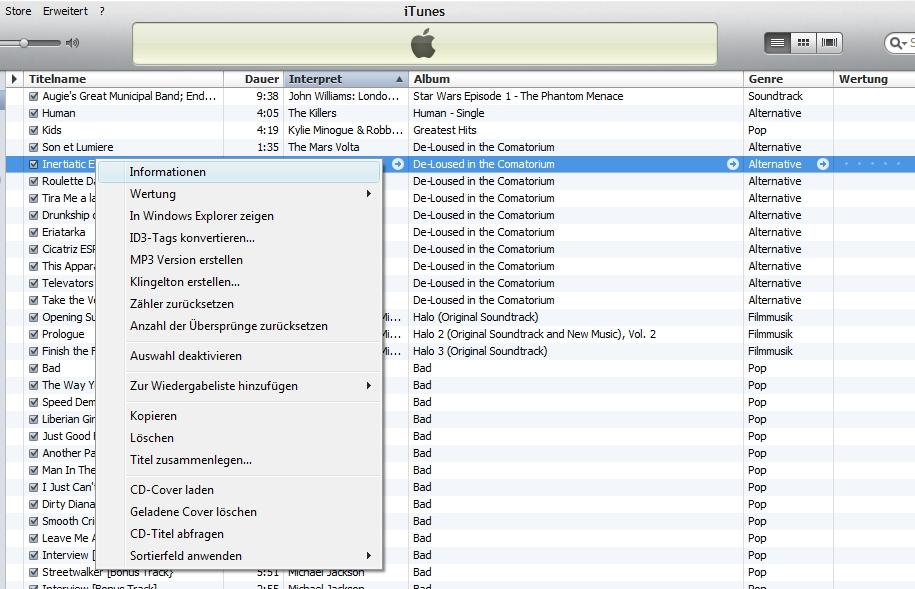The width and height of the screenshot is (915, 589).
Task: Sort by Wertung column header
Action: tap(874, 79)
